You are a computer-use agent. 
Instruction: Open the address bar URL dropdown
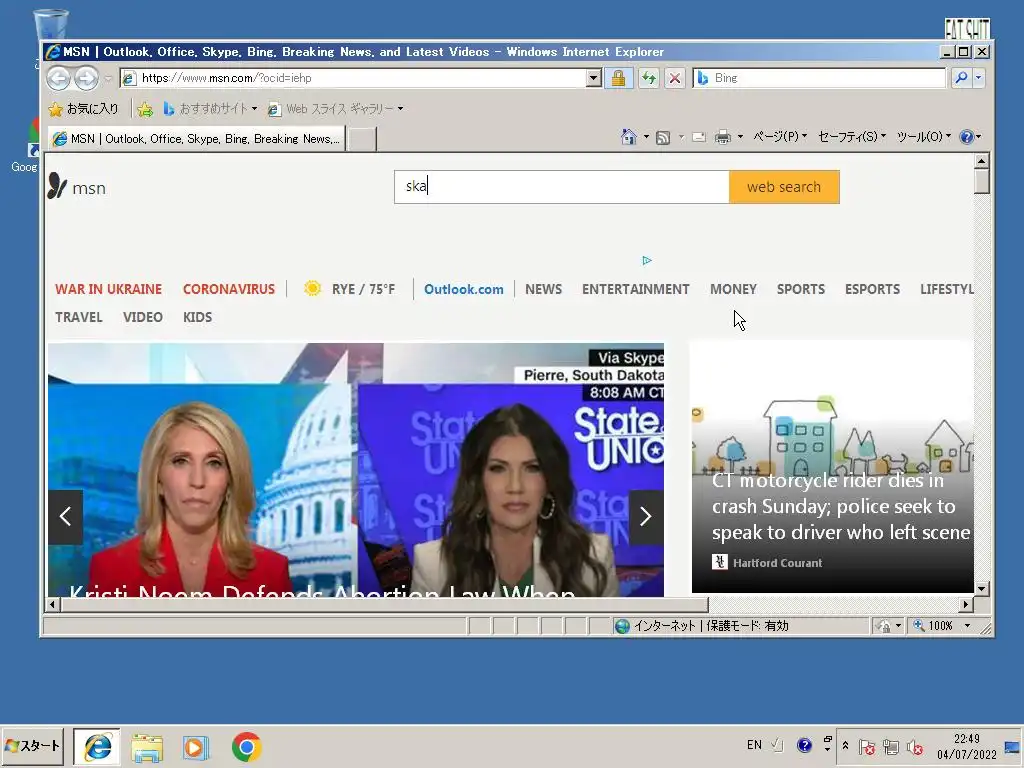[593, 78]
